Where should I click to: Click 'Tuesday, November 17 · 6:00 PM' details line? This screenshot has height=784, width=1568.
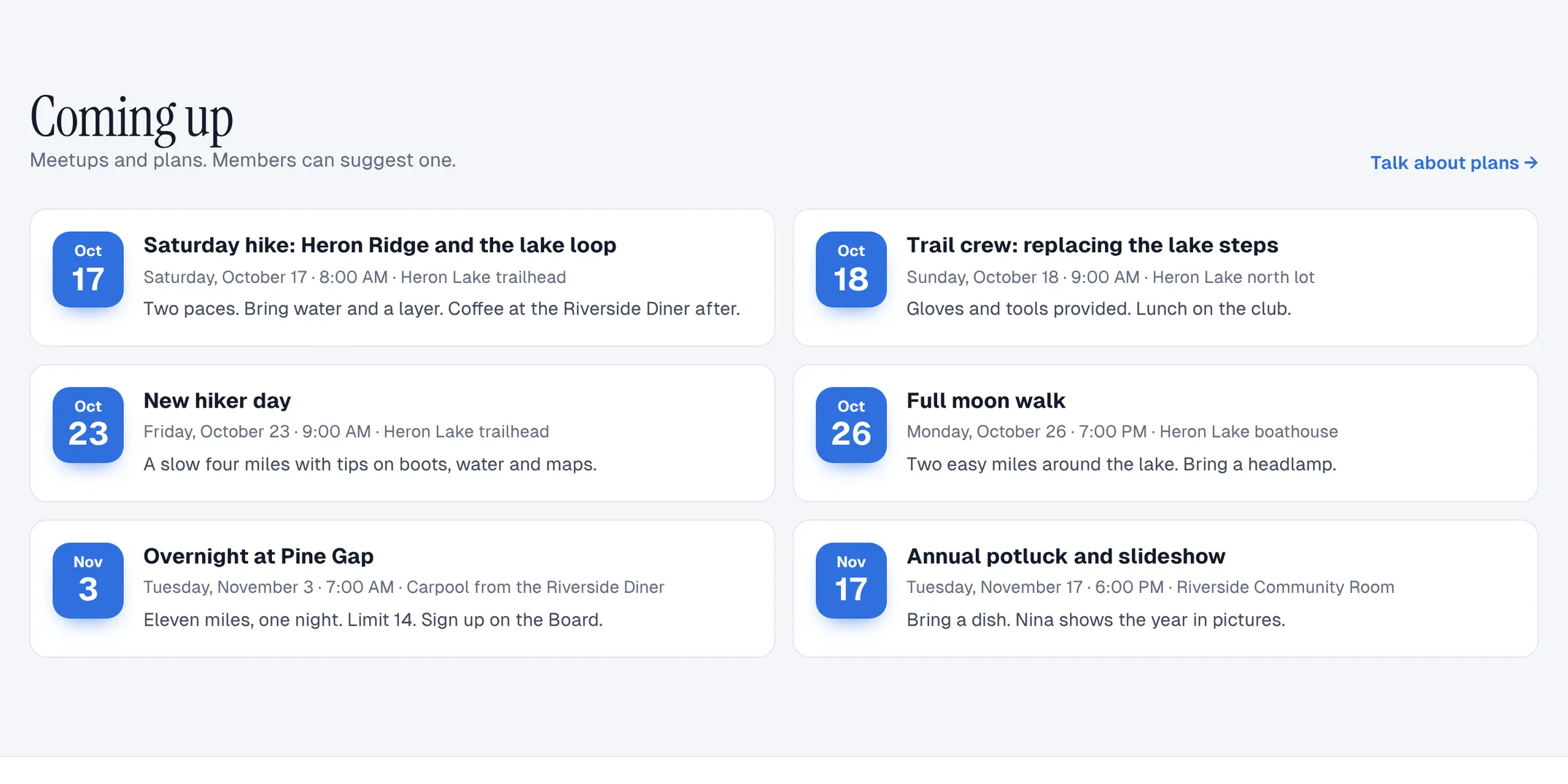(1150, 587)
